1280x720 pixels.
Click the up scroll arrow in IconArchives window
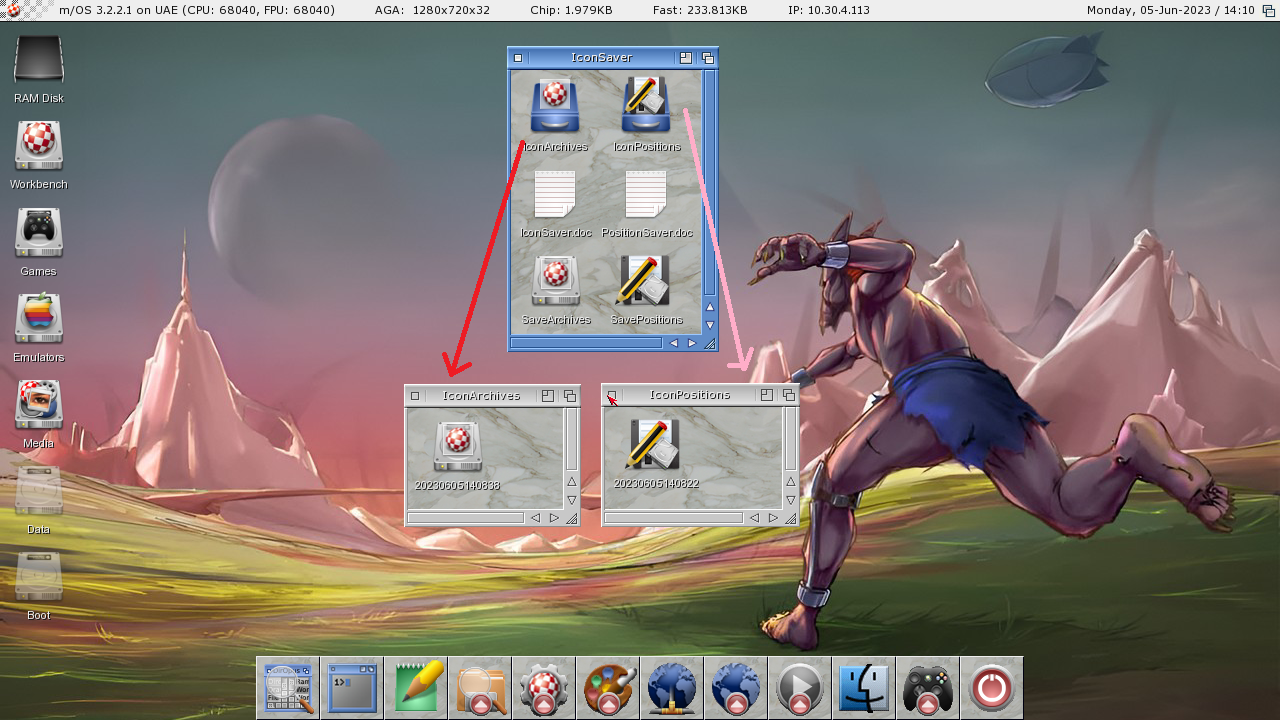[572, 481]
